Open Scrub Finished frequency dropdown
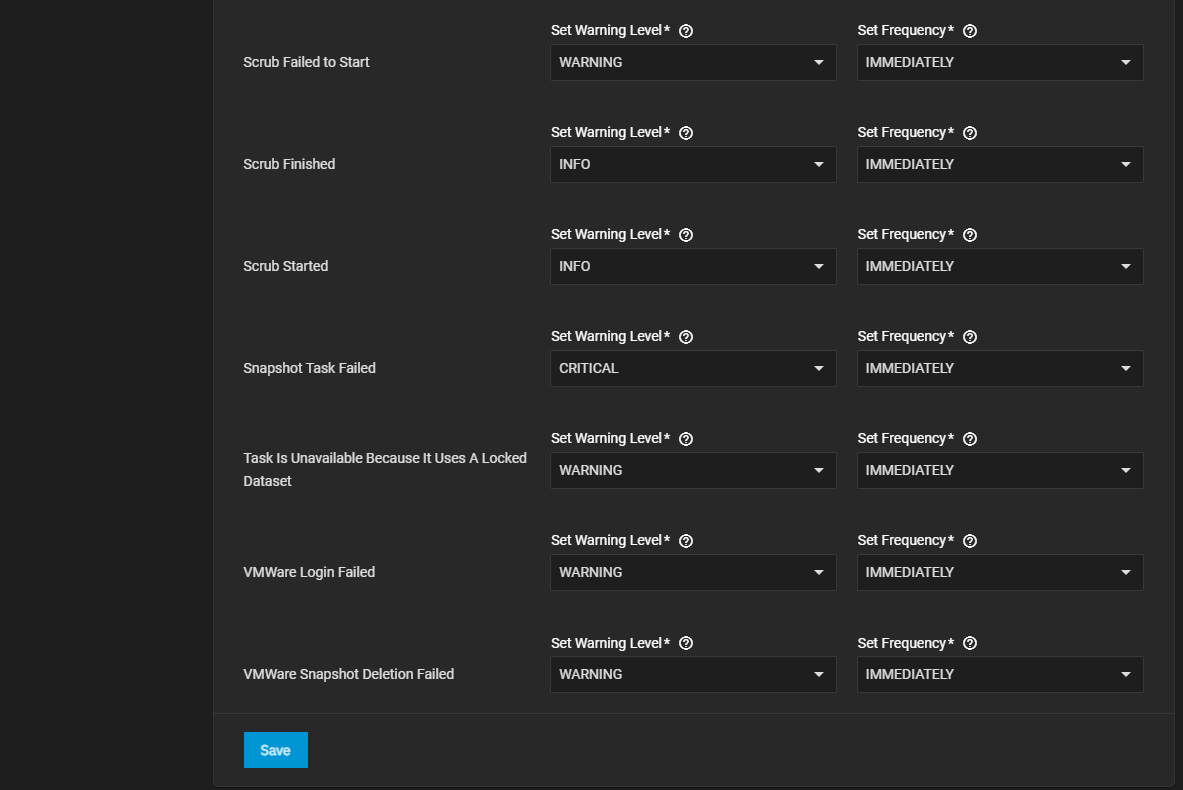 point(1000,164)
